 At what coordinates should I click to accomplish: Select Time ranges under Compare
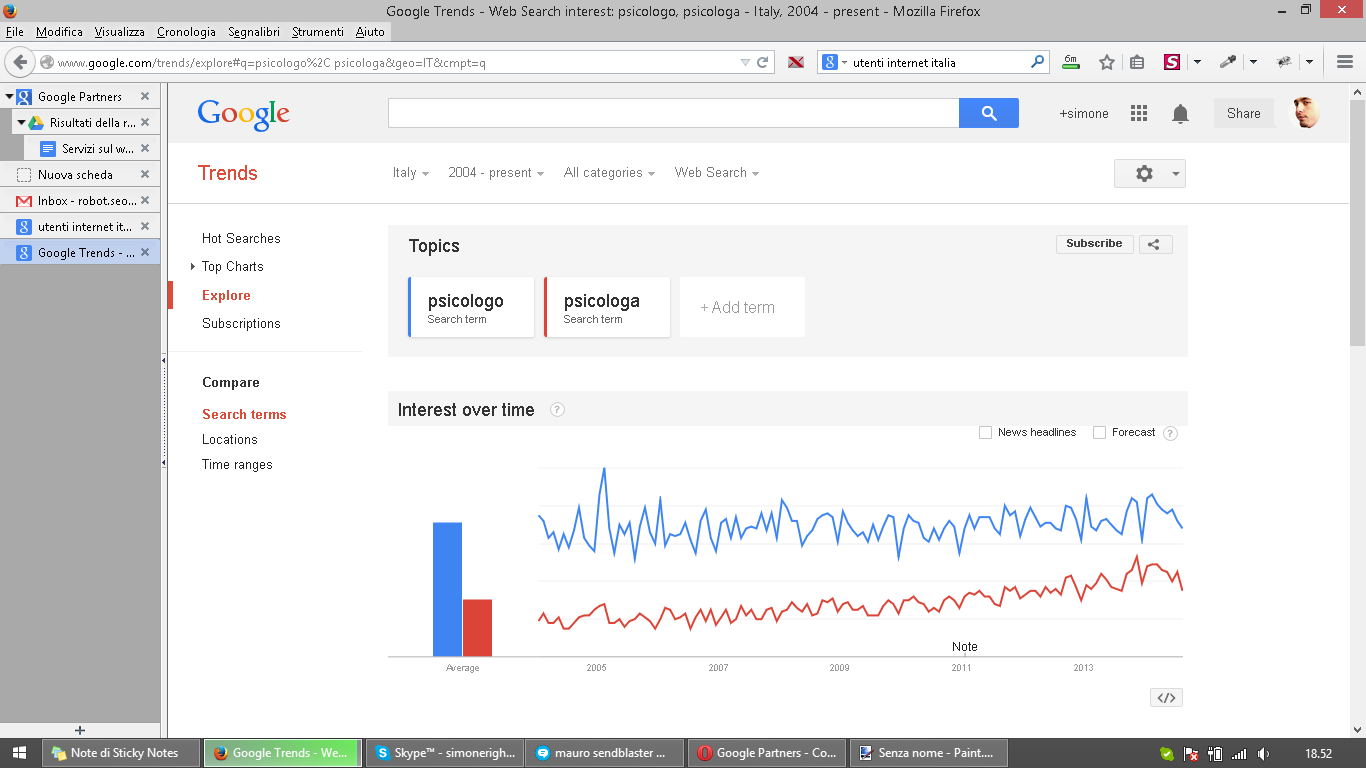tap(237, 465)
